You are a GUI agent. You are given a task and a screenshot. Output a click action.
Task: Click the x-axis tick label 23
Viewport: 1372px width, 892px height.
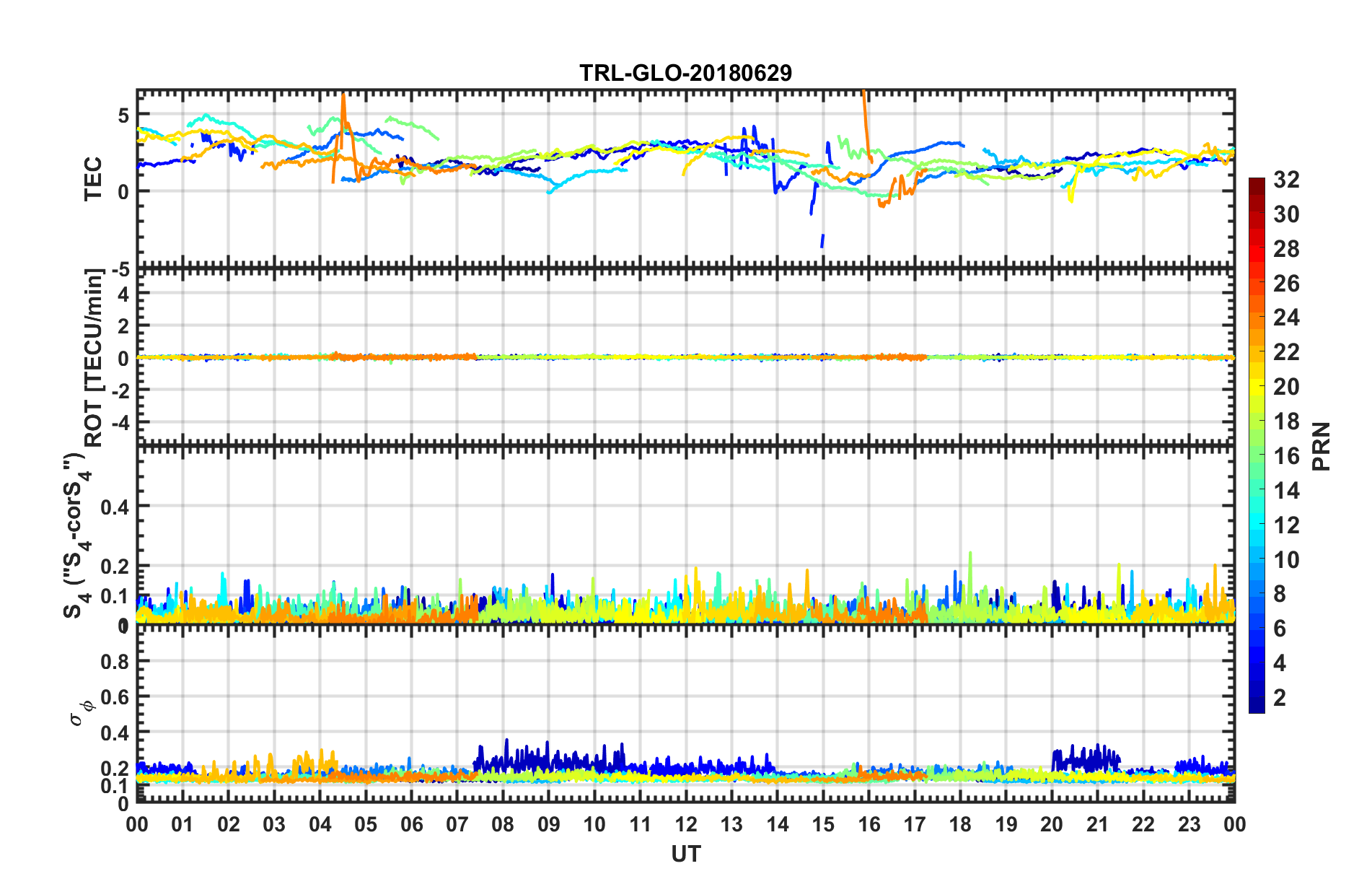[1189, 824]
